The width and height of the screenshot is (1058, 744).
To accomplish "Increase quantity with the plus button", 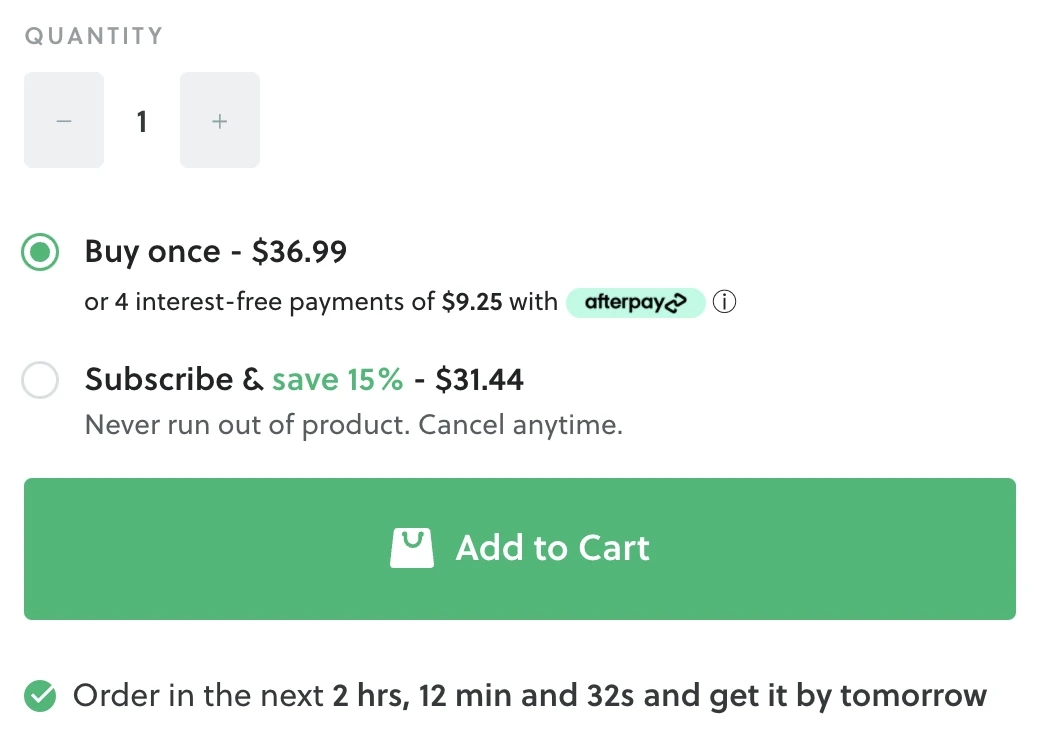I will [x=220, y=121].
